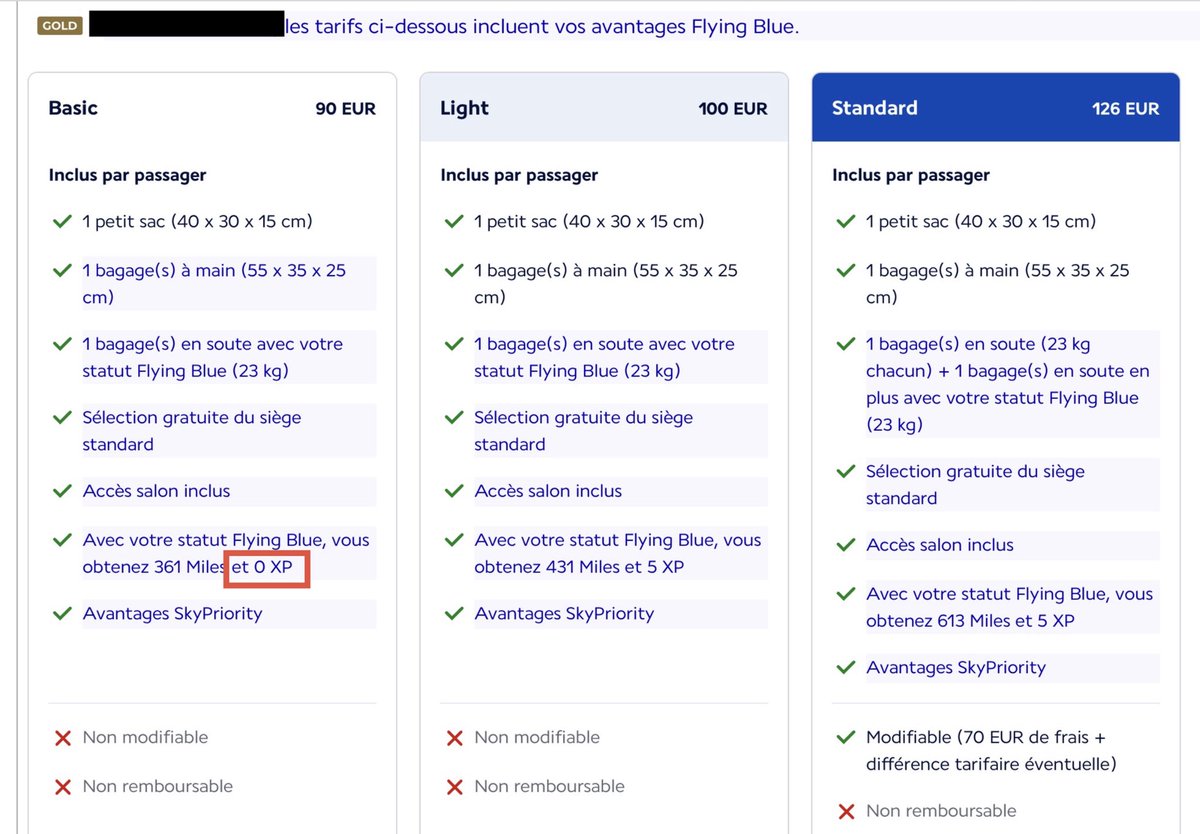Click Basic 'Inclus par passager' heading
The width and height of the screenshot is (1200, 834).
pos(128,175)
